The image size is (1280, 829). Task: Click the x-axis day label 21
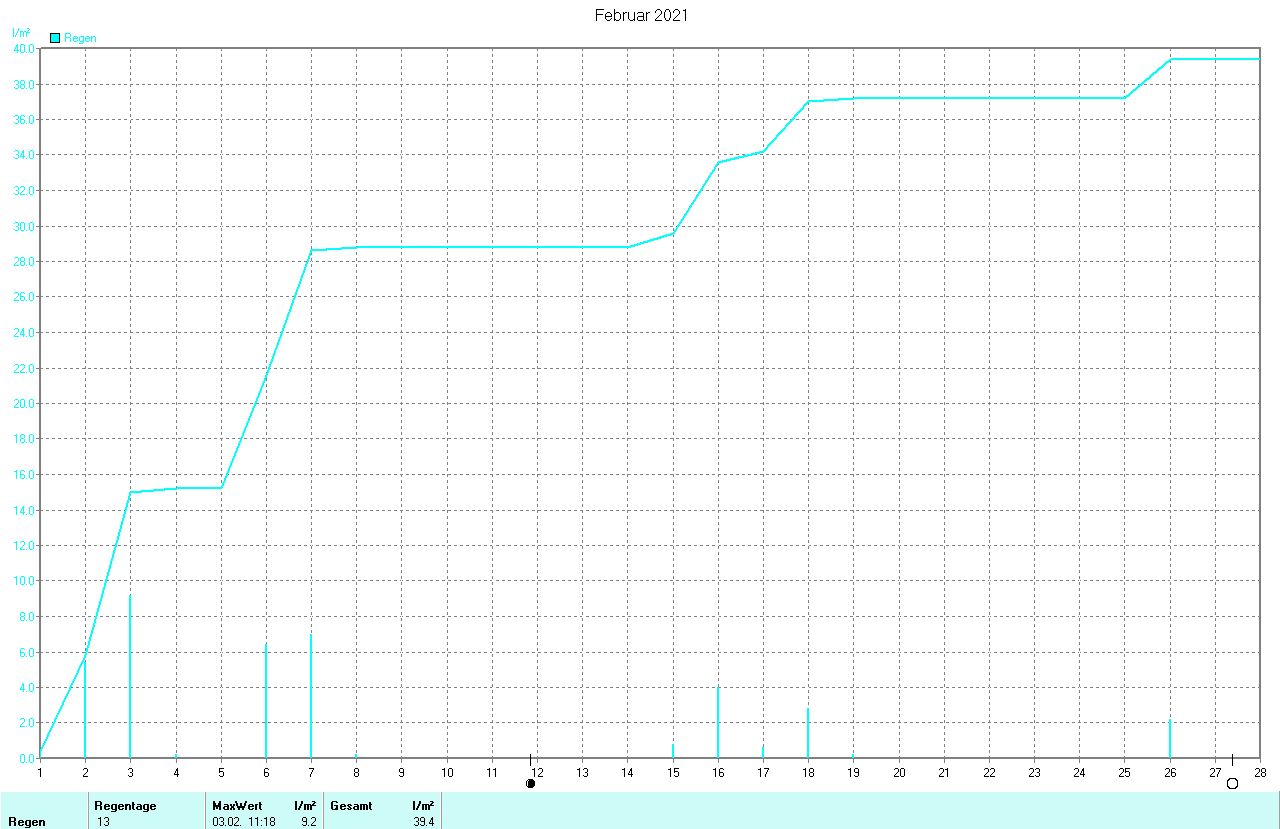coord(944,772)
